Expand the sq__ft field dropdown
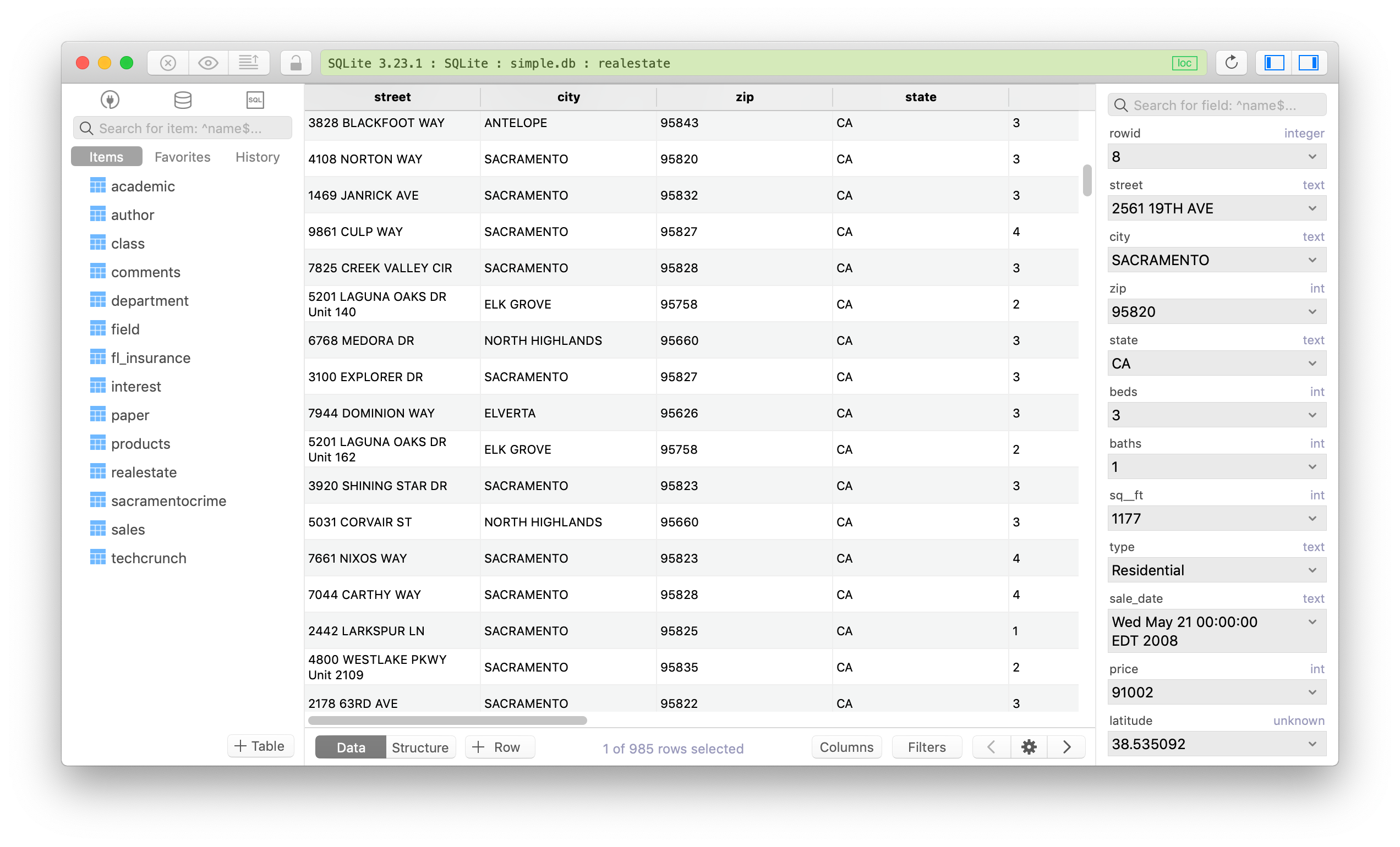1400x847 pixels. pyautogui.click(x=1312, y=518)
